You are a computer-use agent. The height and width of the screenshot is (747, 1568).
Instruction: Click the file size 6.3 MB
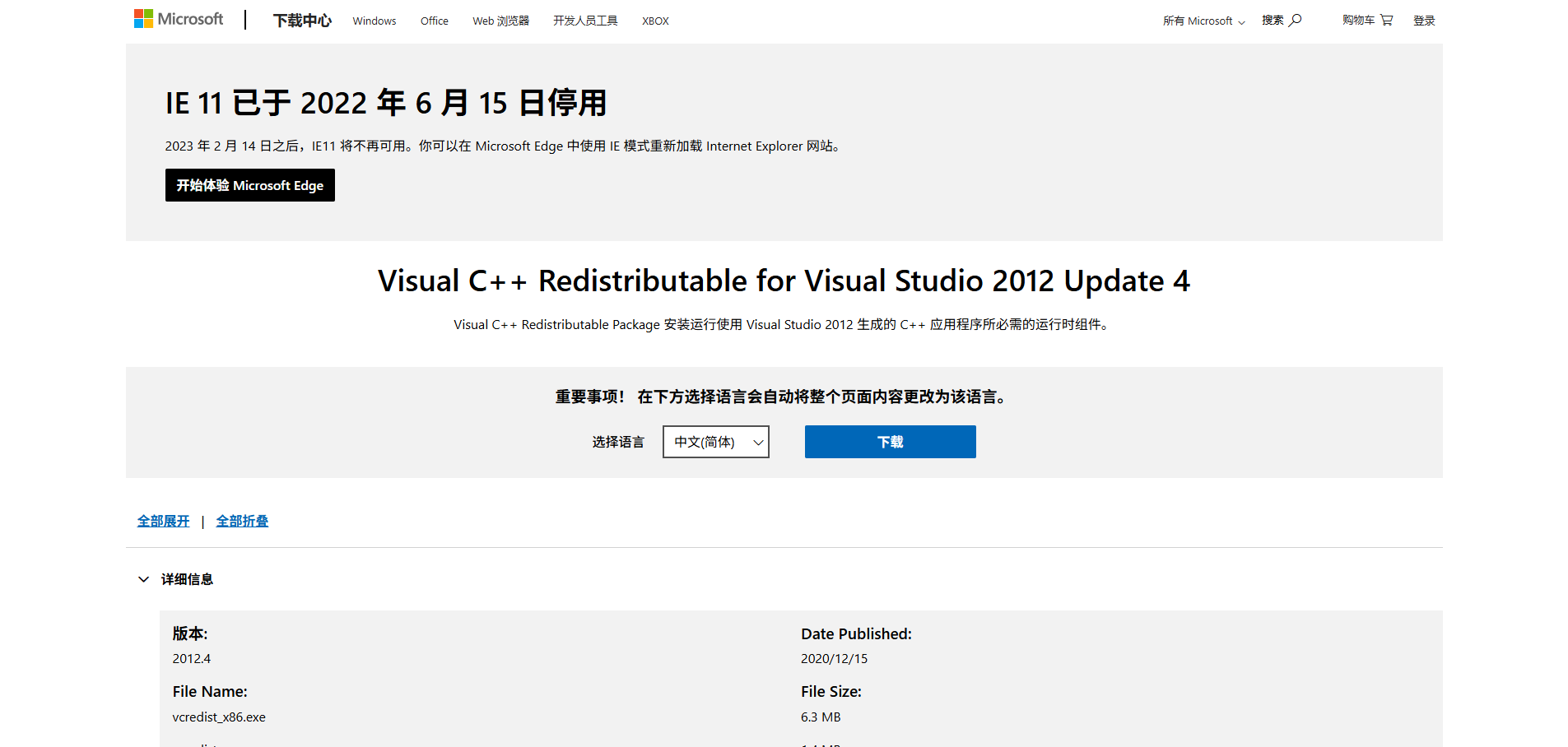821,717
